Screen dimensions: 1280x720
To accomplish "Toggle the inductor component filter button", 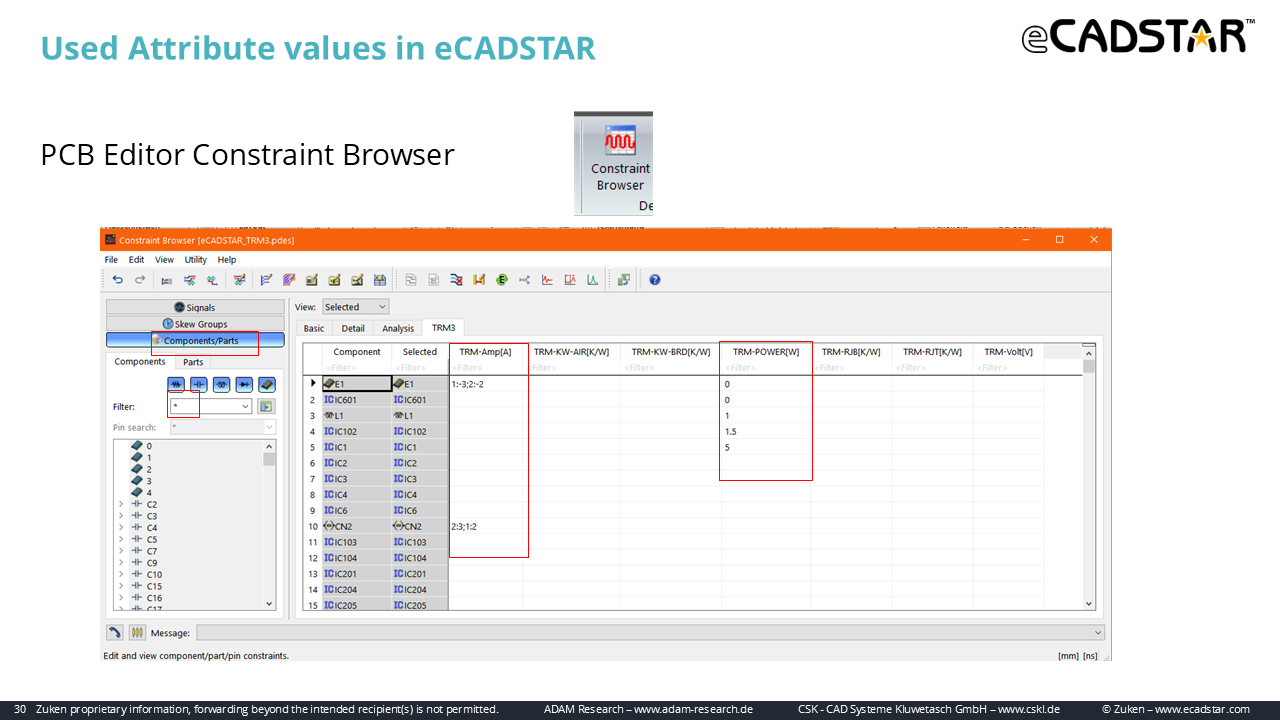I will point(221,384).
